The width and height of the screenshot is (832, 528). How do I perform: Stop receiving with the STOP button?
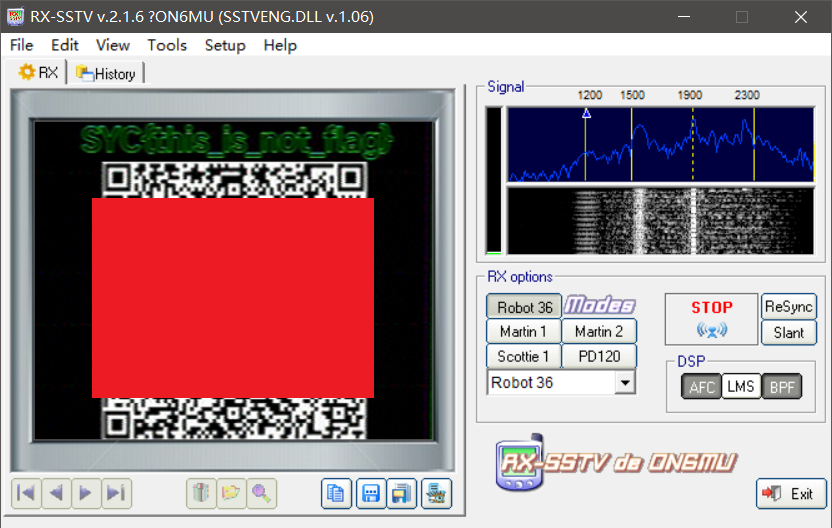pyautogui.click(x=711, y=319)
